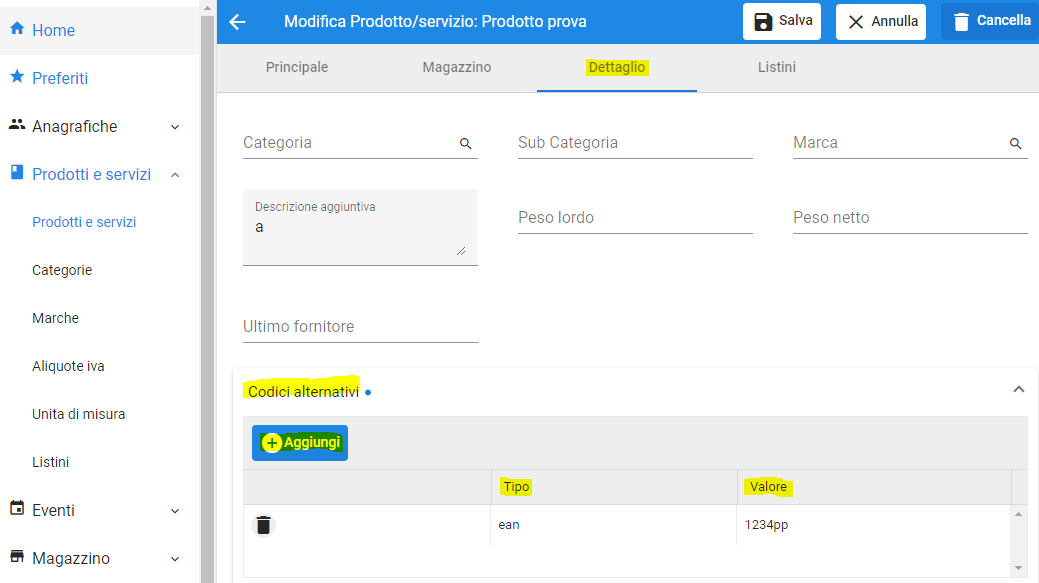Expand the Anagrafiche sidebar menu
This screenshot has height=583, width=1039.
click(175, 127)
